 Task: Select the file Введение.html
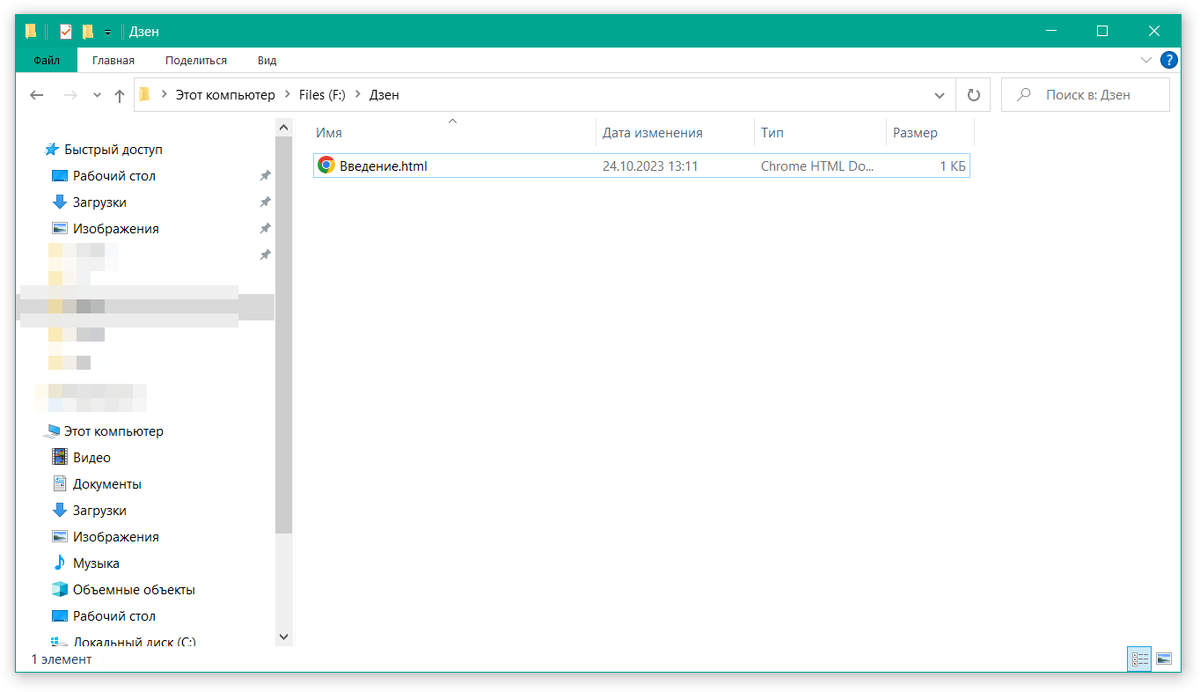pos(642,166)
